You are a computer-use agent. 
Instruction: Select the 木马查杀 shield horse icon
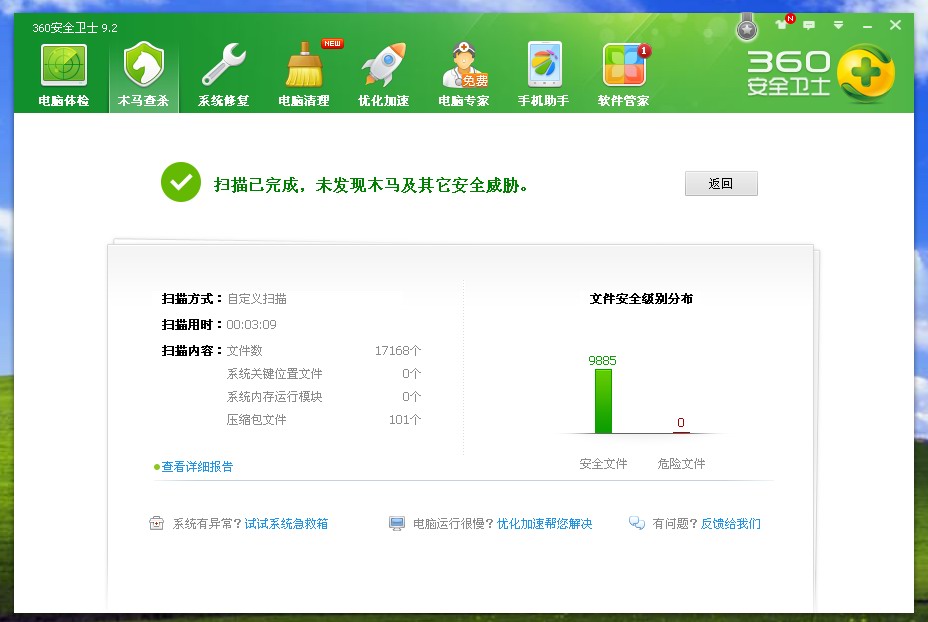pos(143,65)
